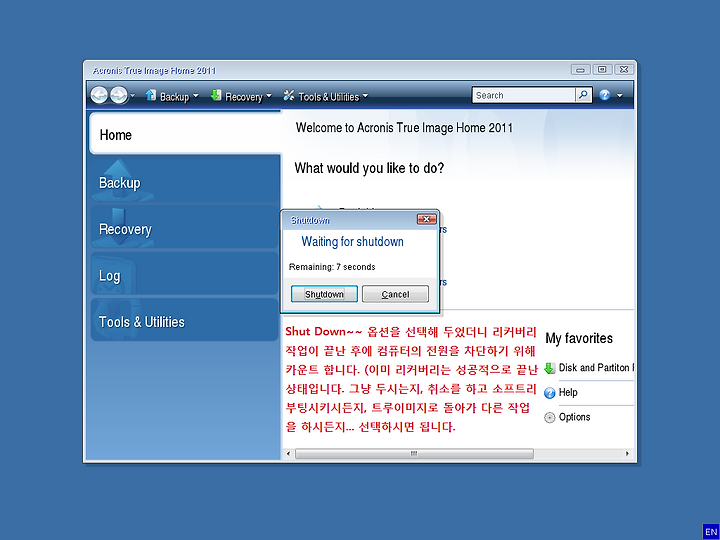Click the Shutdown button in dialog
The width and height of the screenshot is (720, 540).
click(324, 294)
